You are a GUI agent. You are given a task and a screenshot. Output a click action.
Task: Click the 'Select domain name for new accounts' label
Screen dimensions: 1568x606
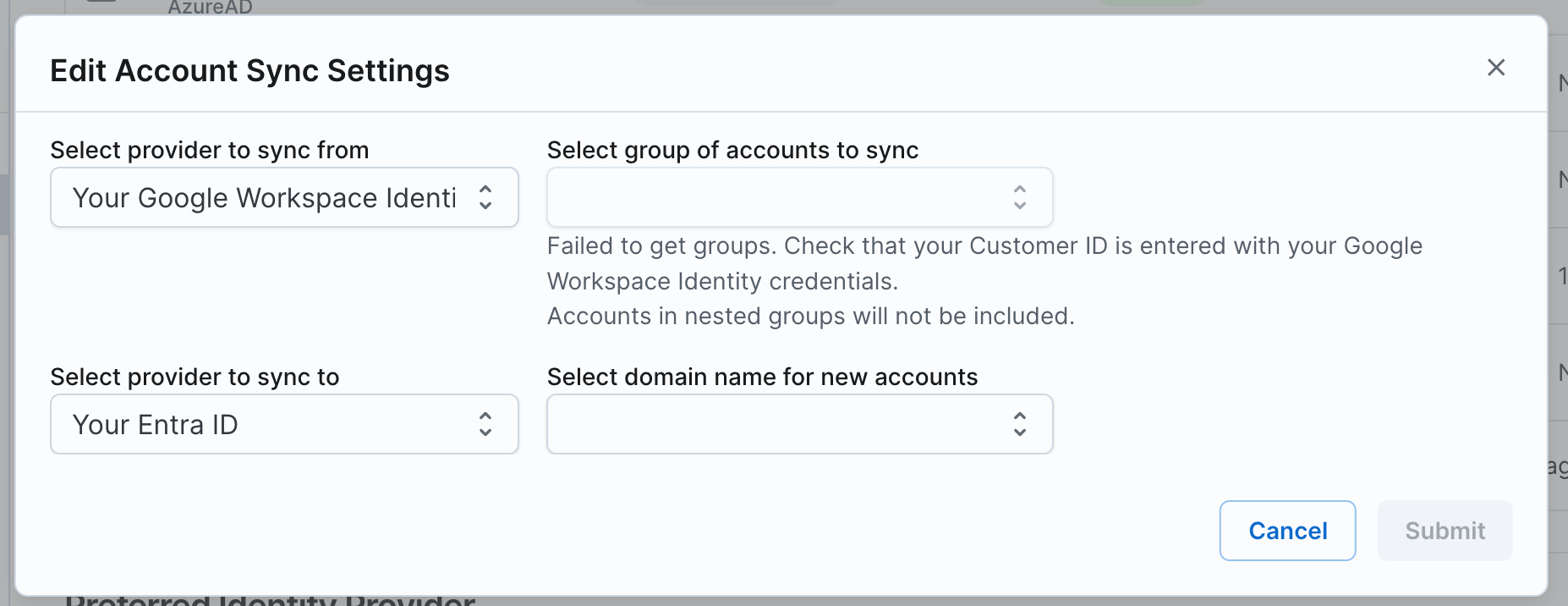[762, 377]
